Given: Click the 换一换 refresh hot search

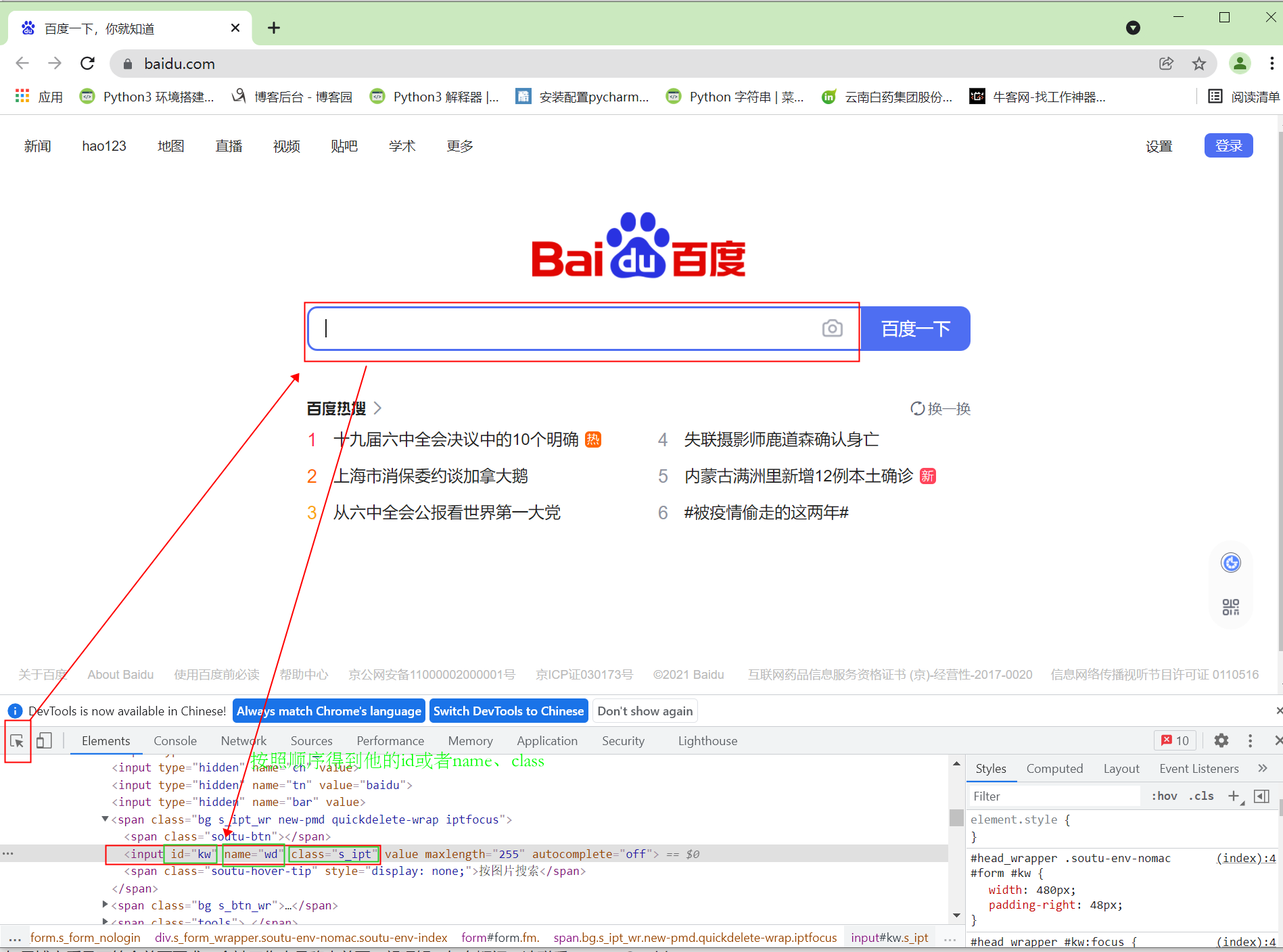Looking at the screenshot, I should click(941, 408).
